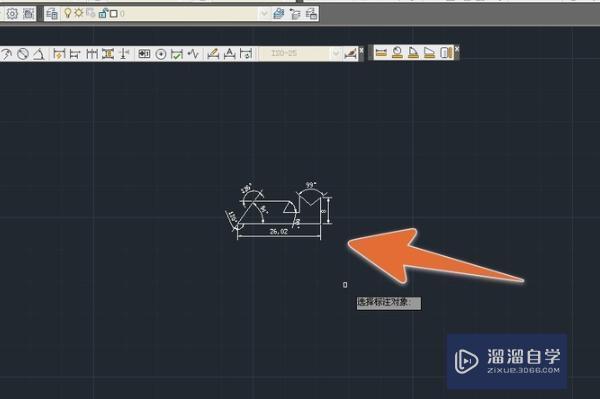Screen dimensions: 600x399
Task: Select the Continue dimension tool
Action: point(91,54)
